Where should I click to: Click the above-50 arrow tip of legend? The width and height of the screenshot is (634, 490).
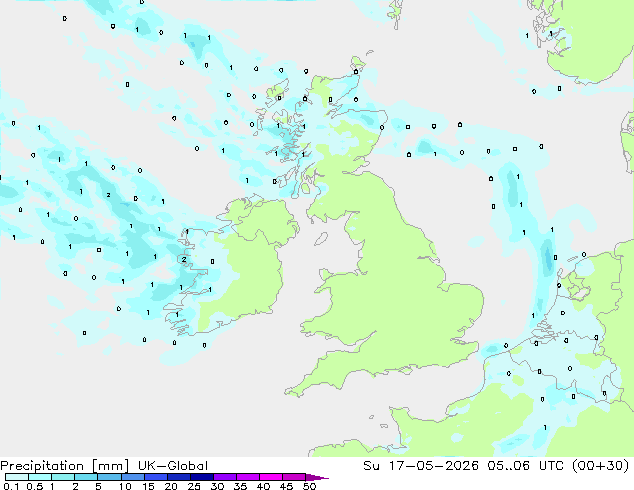click(x=317, y=478)
